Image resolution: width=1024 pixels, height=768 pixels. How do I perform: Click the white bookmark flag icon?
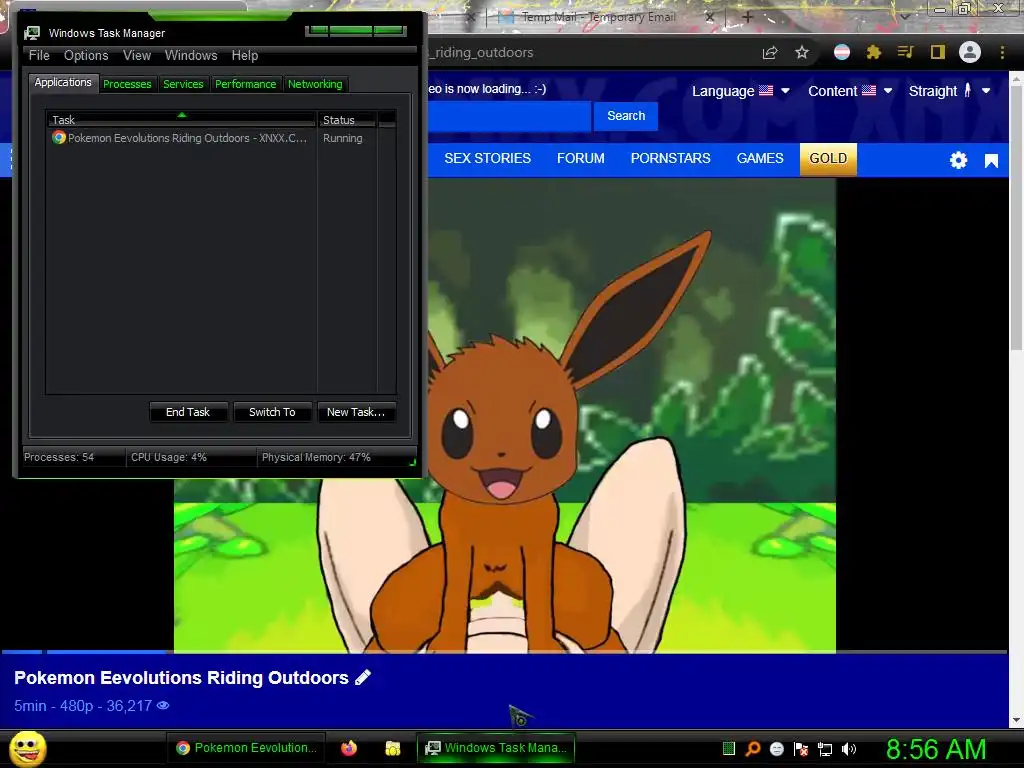click(991, 161)
